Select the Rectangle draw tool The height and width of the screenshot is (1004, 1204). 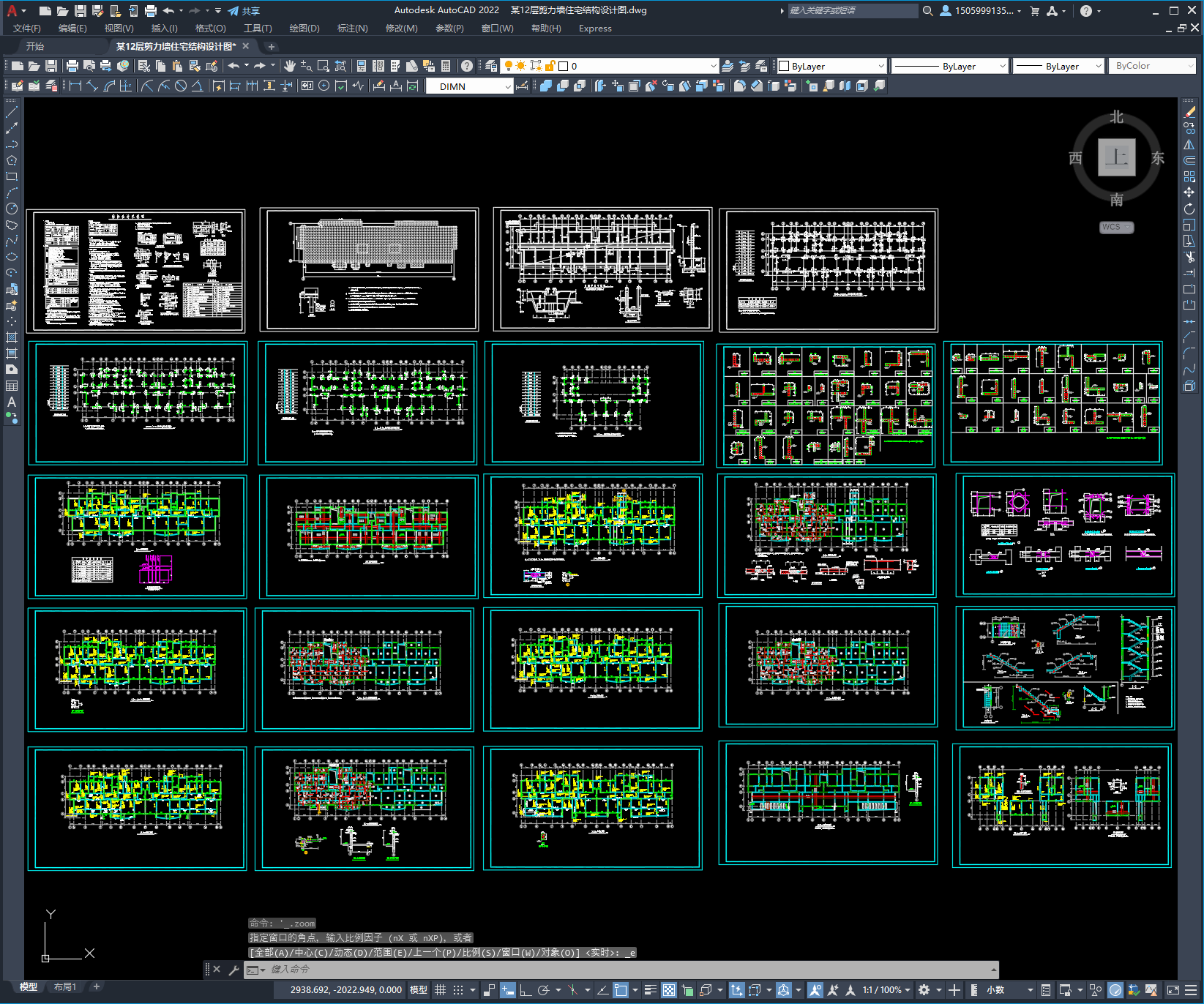pos(12,176)
